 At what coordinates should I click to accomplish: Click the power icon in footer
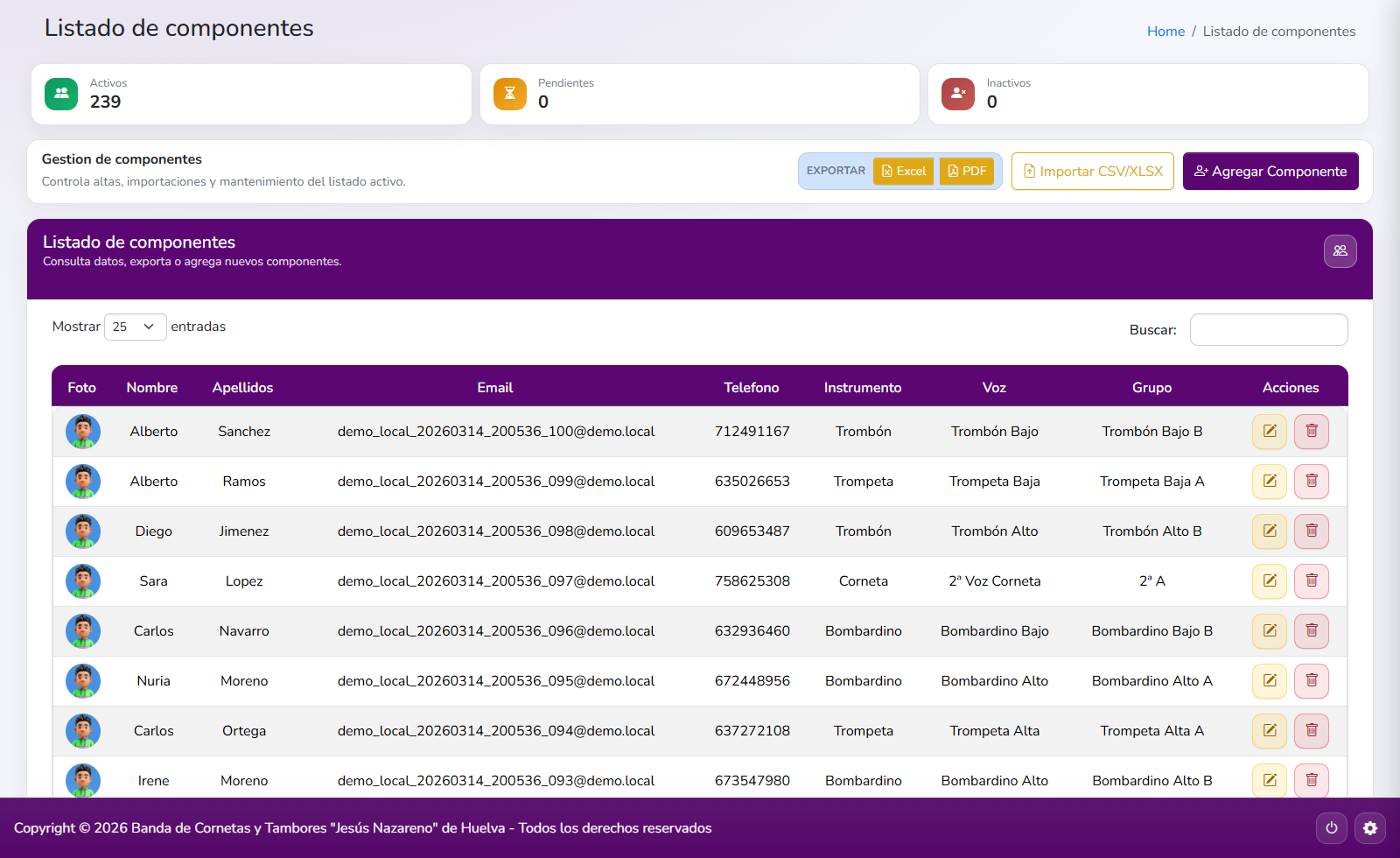pos(1331,828)
